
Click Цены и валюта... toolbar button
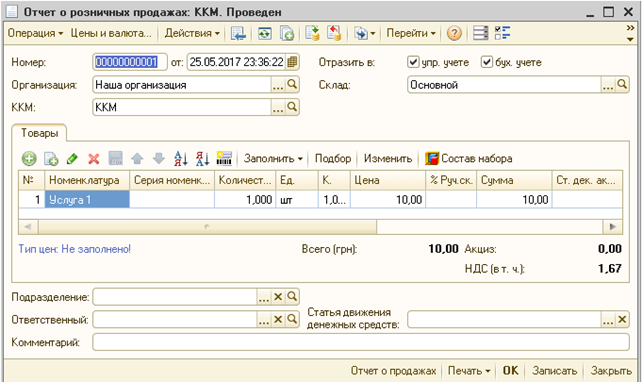pyautogui.click(x=111, y=33)
